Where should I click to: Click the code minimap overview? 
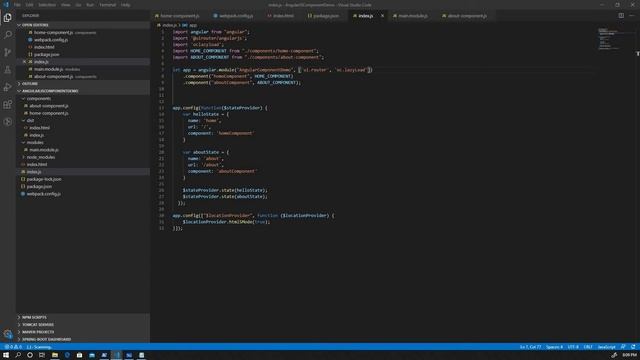[610, 39]
